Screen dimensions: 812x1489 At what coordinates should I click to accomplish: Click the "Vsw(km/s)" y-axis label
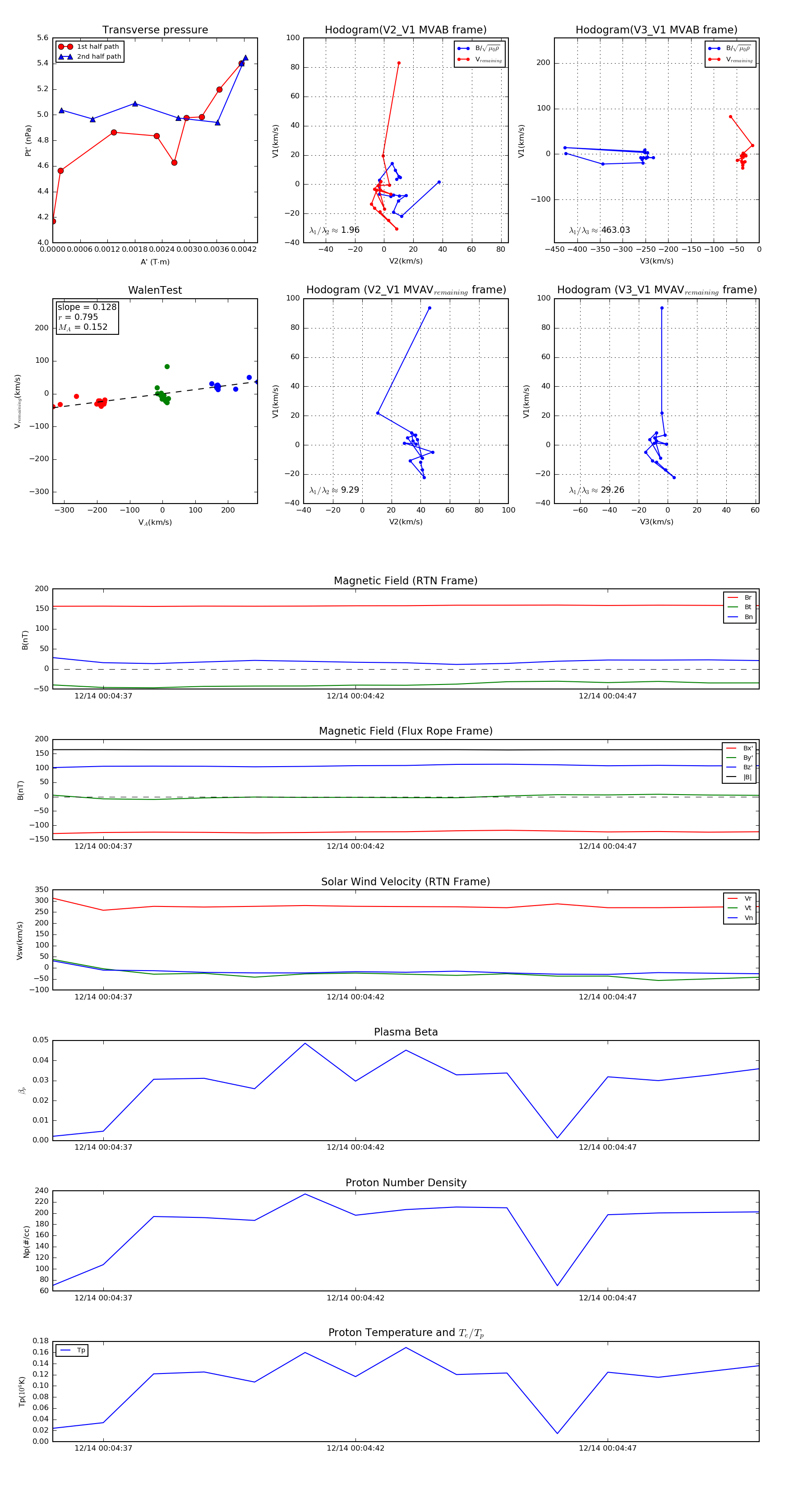(x=20, y=940)
